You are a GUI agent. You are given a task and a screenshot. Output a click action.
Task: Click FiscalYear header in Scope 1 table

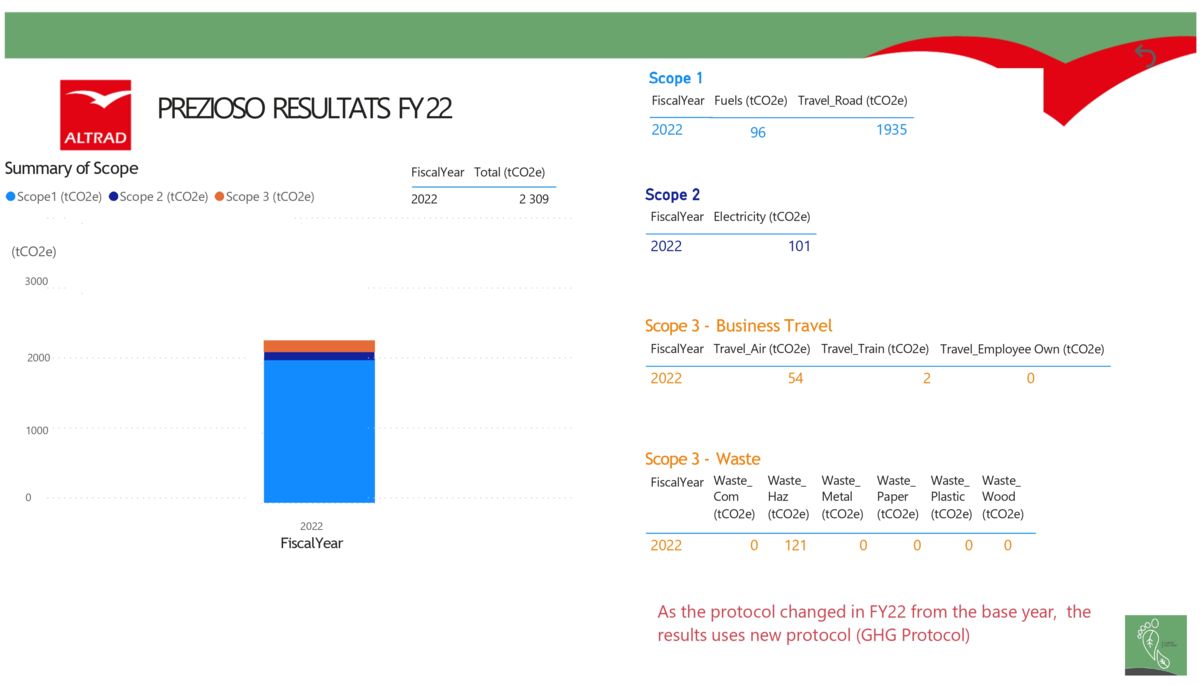click(678, 101)
